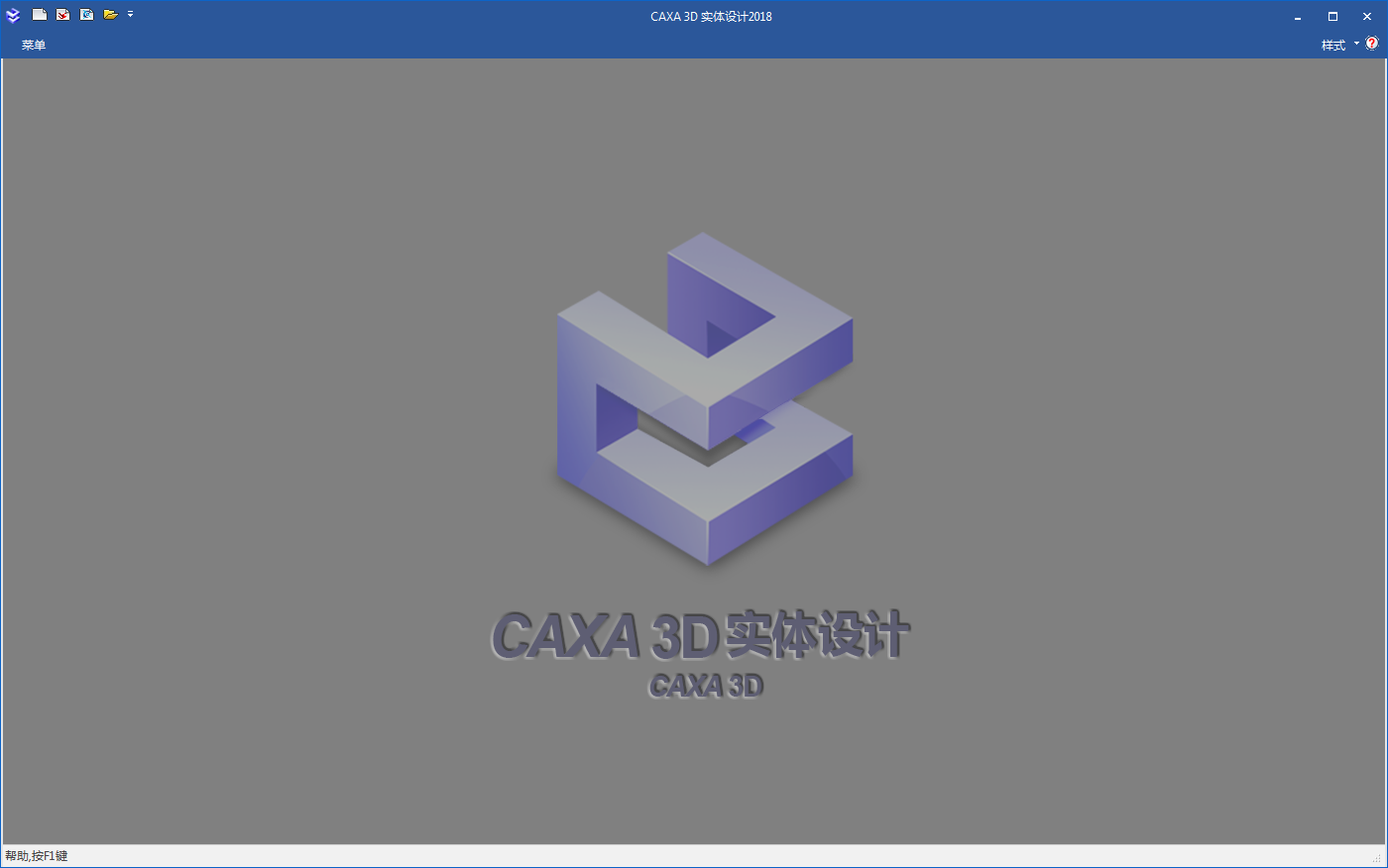Maximize the CAXA 3D window

tap(1332, 17)
